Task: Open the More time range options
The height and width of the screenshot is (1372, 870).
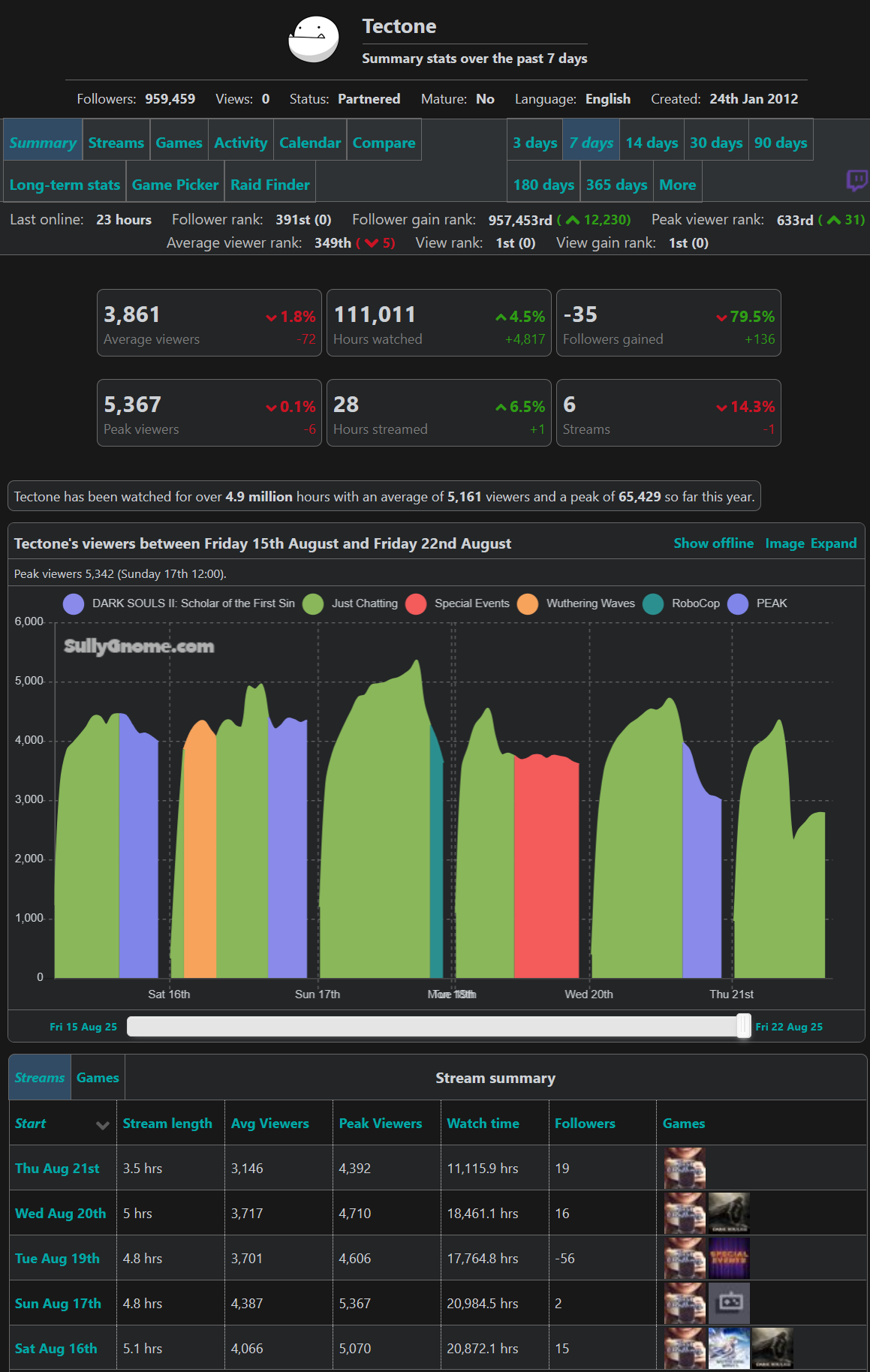Action: [678, 185]
